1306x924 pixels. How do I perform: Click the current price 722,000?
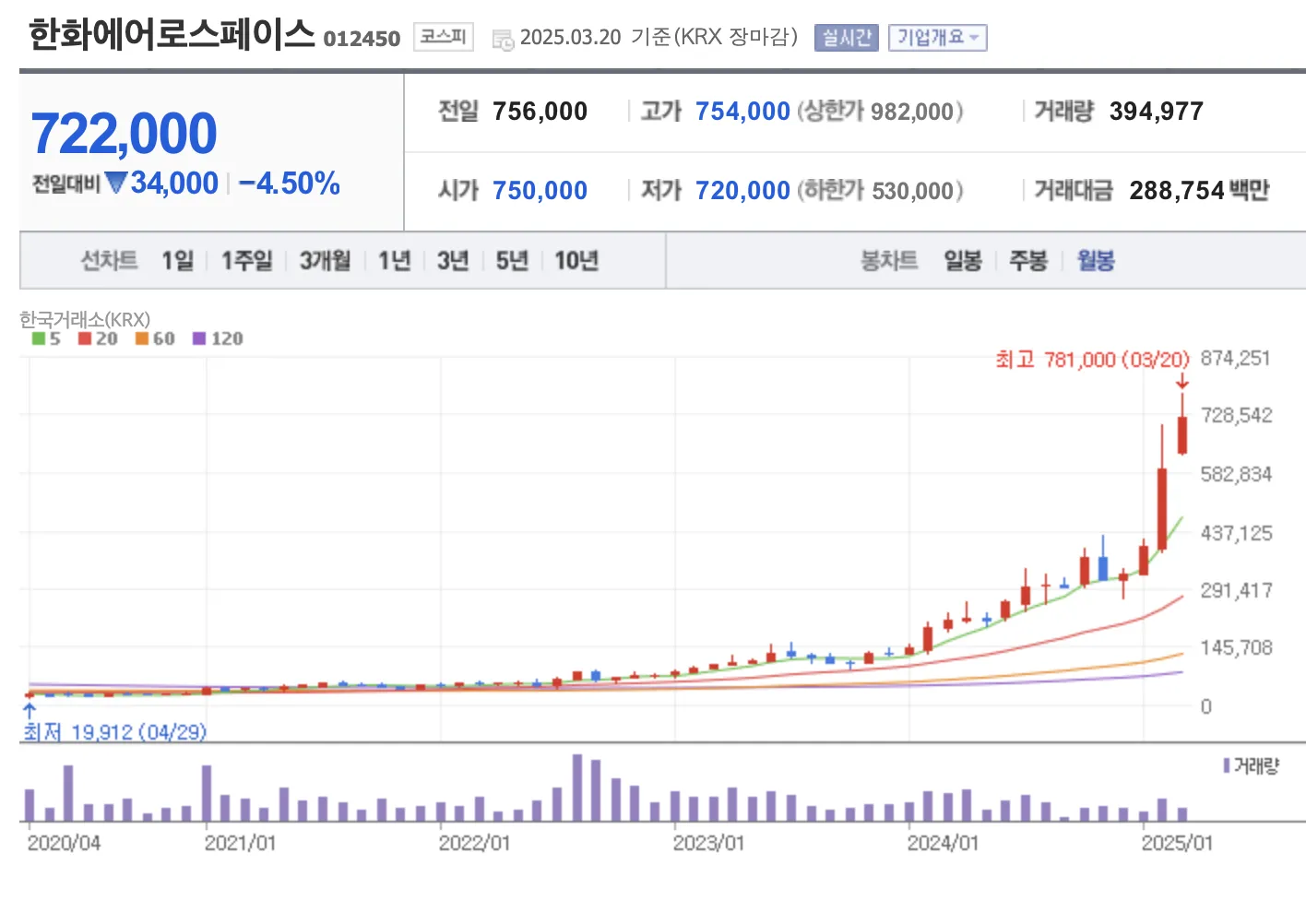[125, 133]
